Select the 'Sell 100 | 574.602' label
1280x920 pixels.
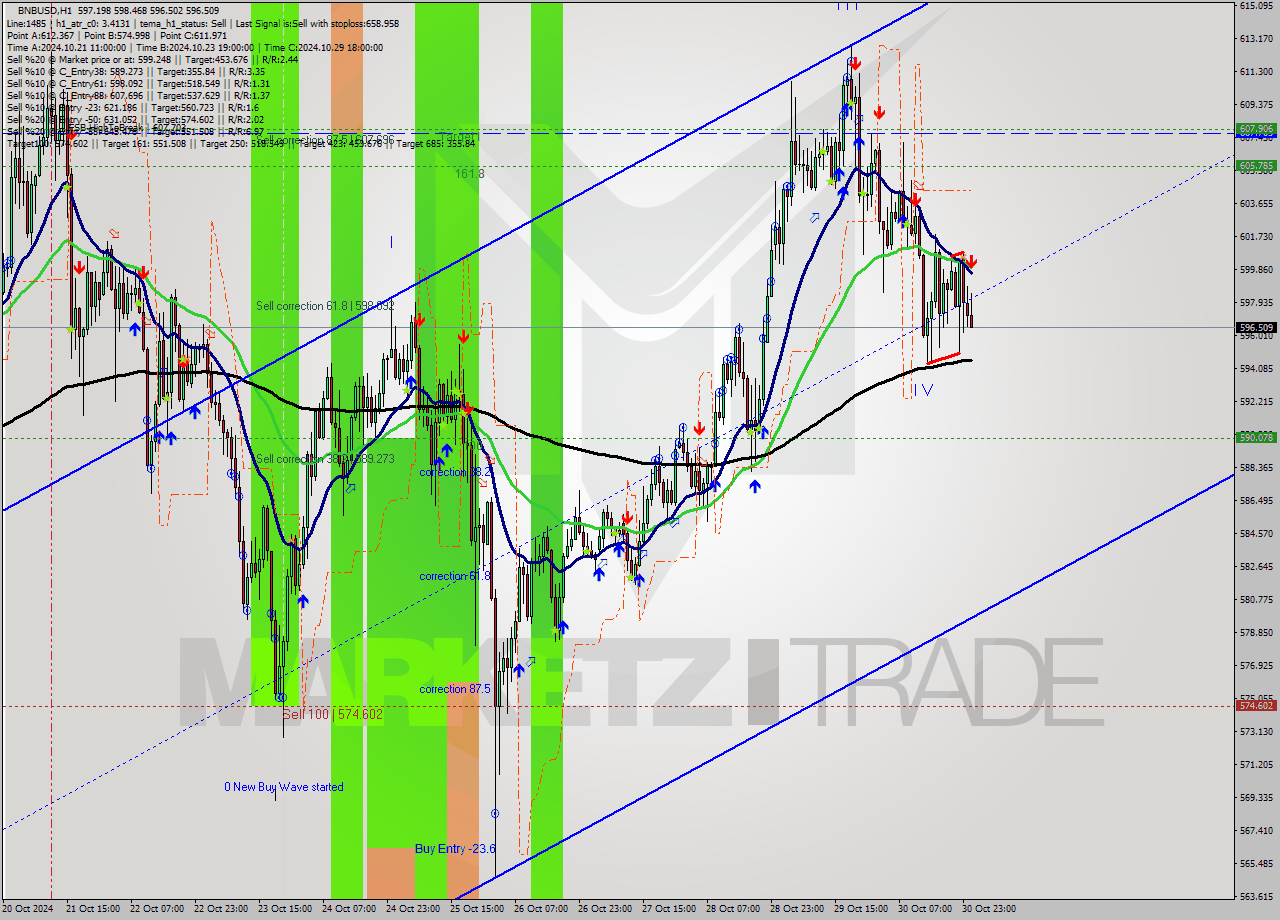click(332, 715)
